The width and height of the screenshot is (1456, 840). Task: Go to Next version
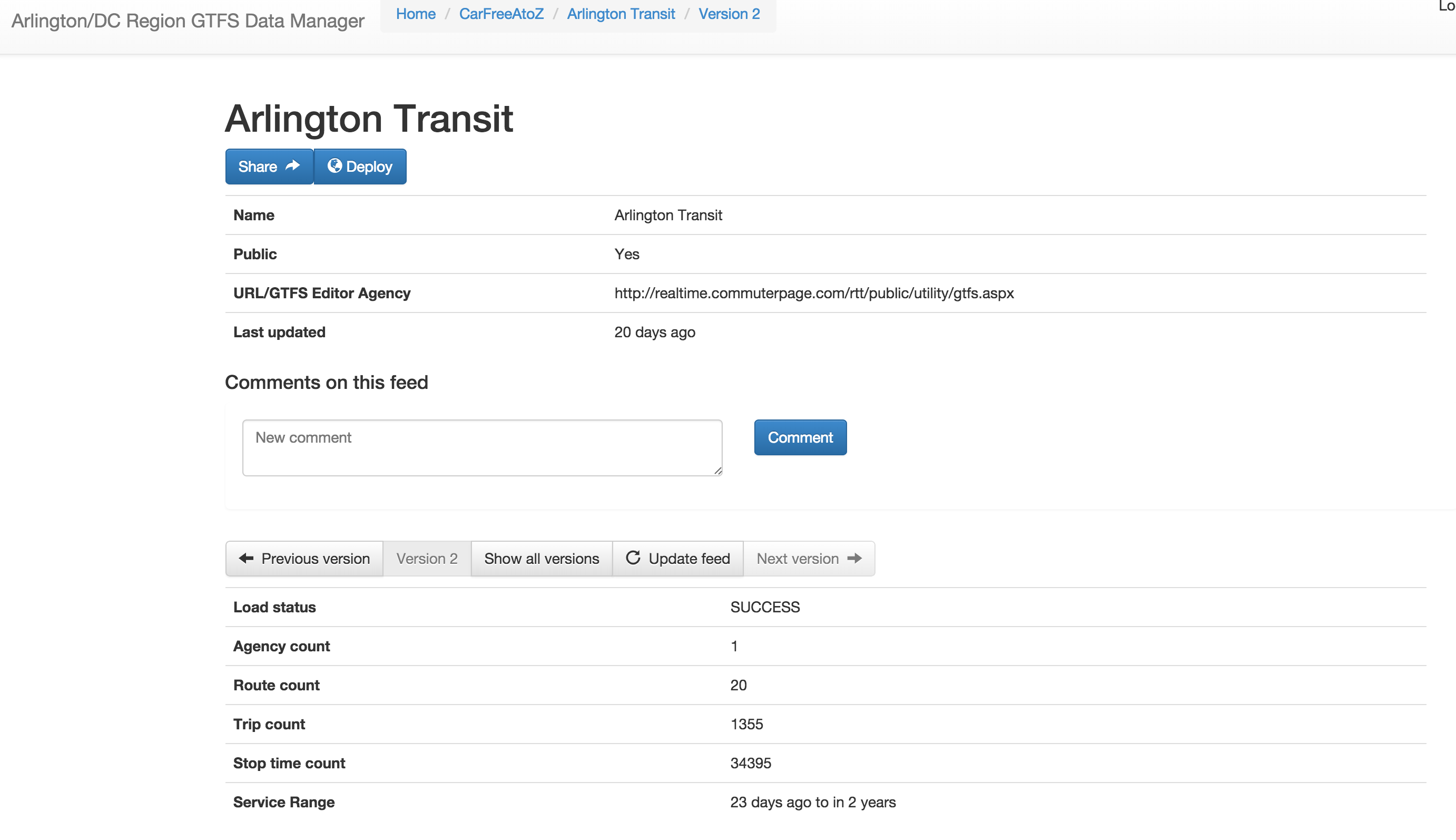coord(809,559)
